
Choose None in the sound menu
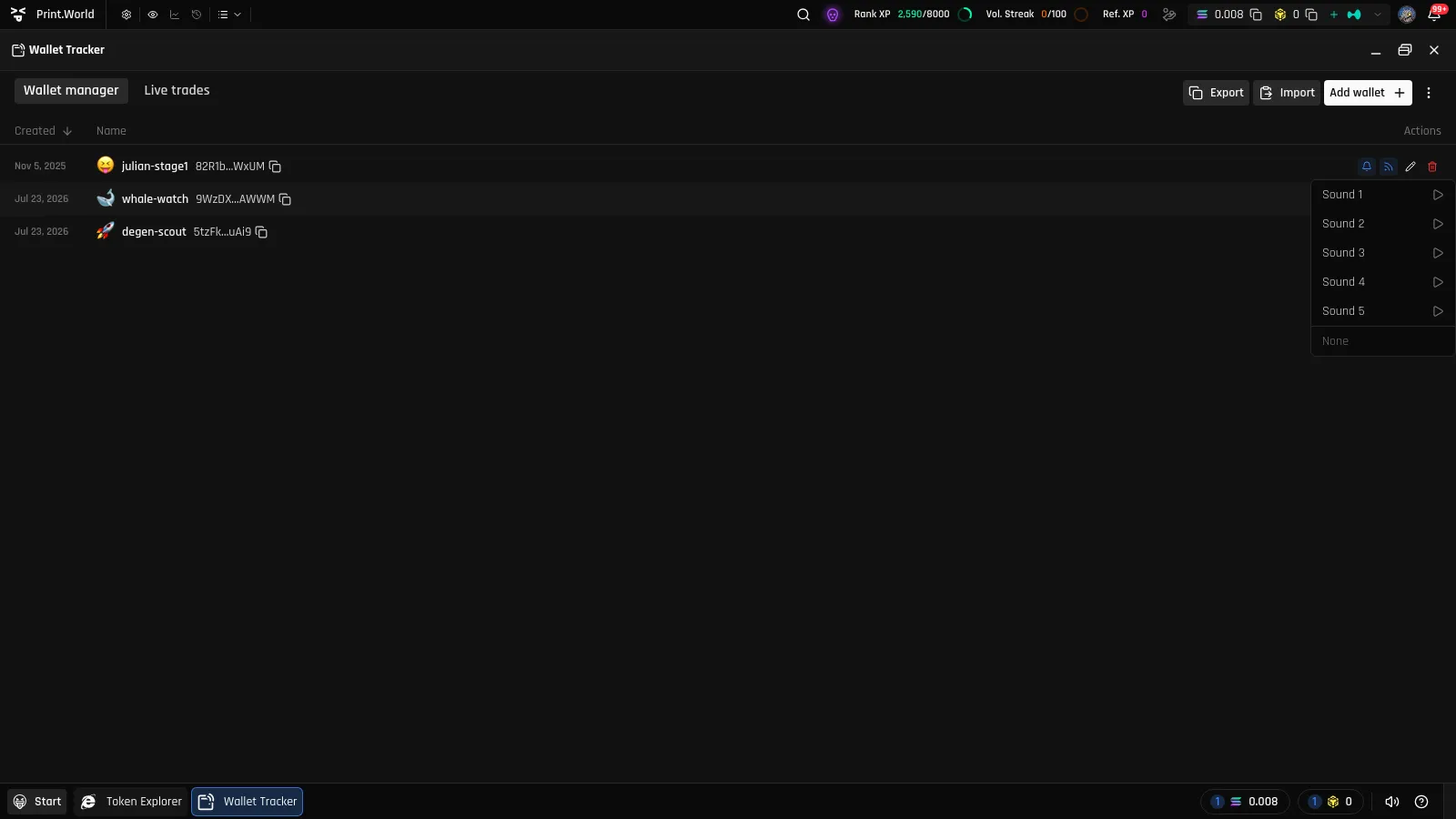(x=1382, y=341)
